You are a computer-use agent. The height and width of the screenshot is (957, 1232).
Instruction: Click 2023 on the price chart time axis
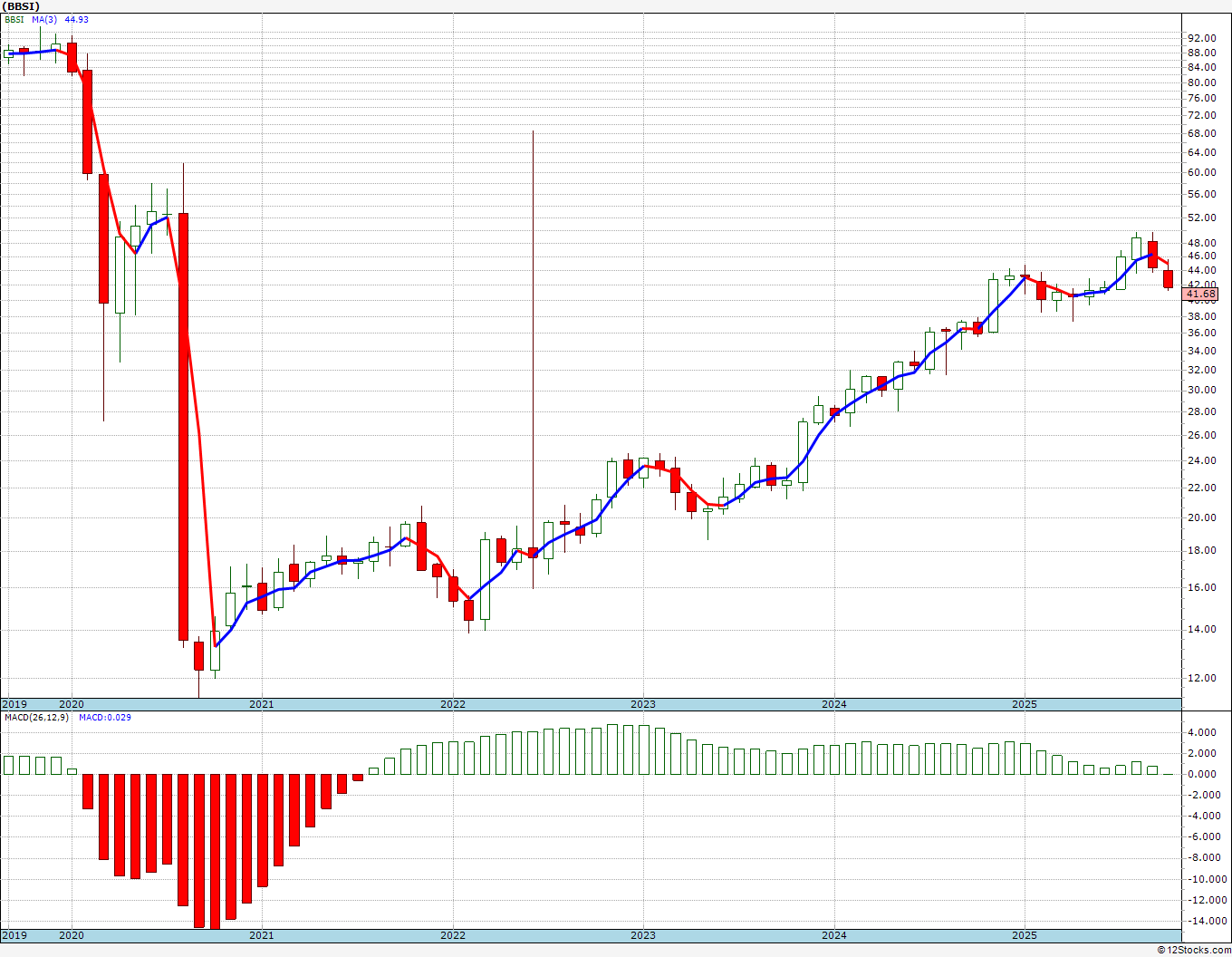click(x=643, y=704)
